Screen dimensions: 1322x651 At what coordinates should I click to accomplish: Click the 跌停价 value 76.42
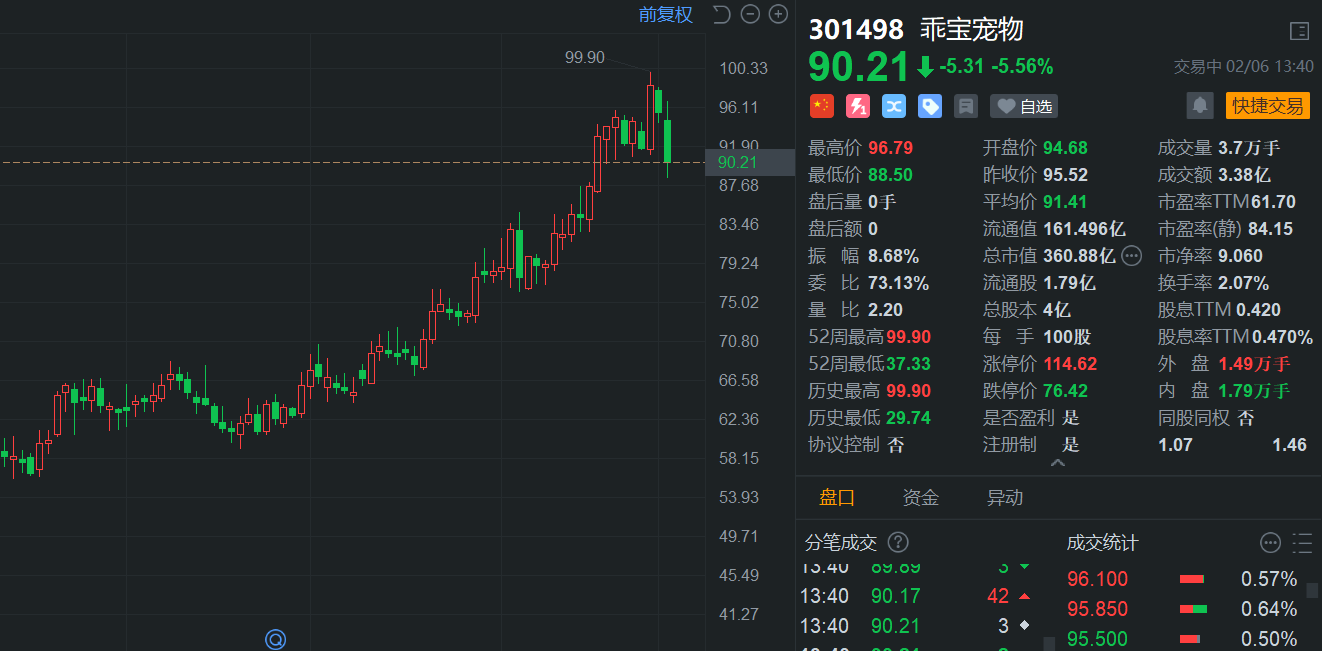point(1065,391)
